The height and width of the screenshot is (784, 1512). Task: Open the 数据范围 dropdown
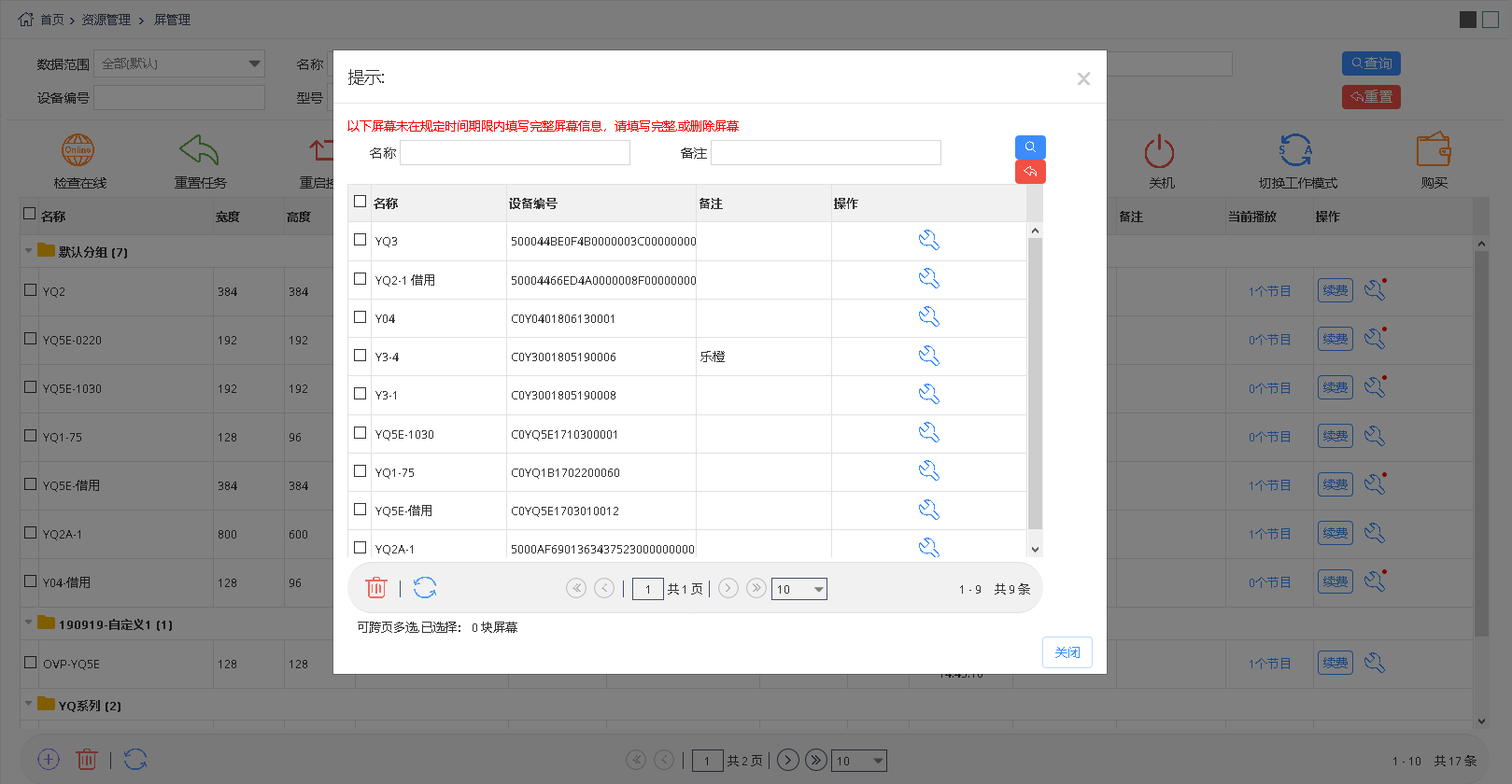[x=179, y=63]
